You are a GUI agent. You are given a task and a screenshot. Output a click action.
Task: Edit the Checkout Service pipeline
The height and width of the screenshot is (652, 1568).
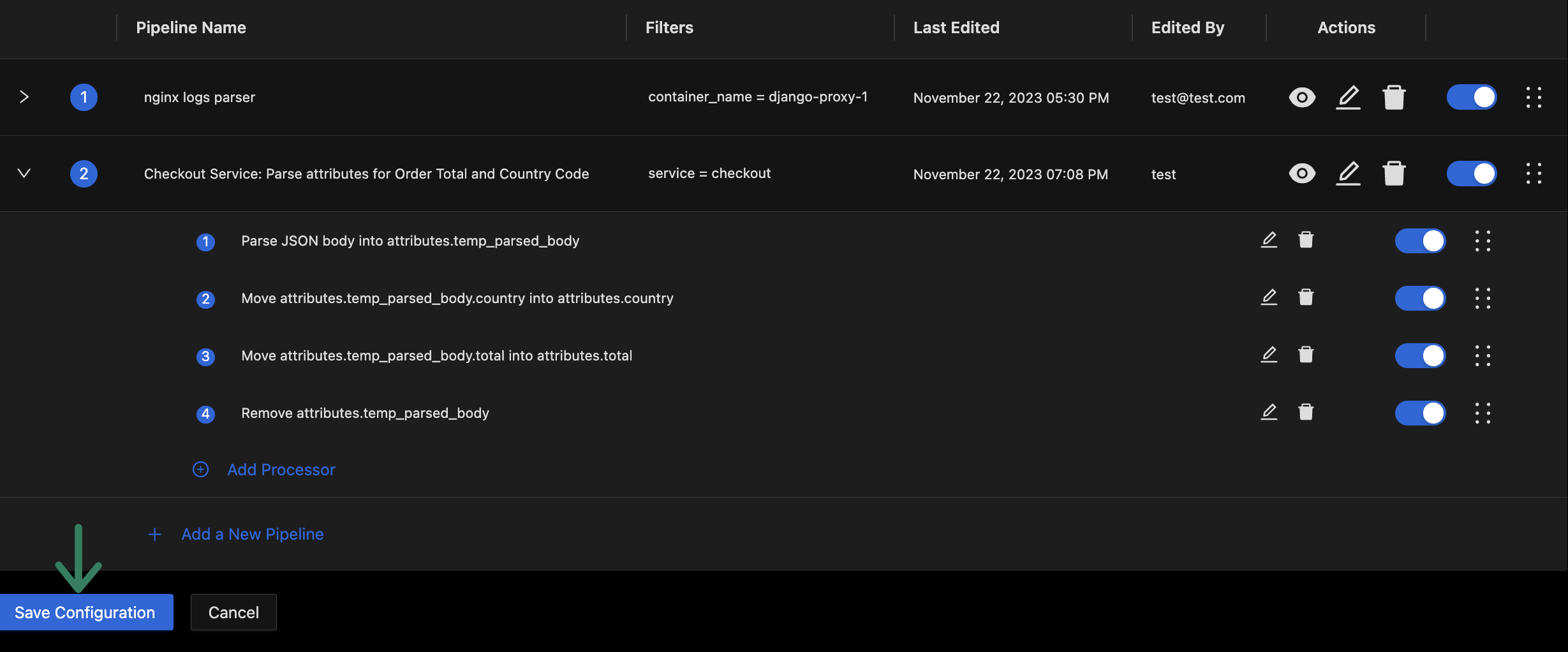pos(1348,174)
